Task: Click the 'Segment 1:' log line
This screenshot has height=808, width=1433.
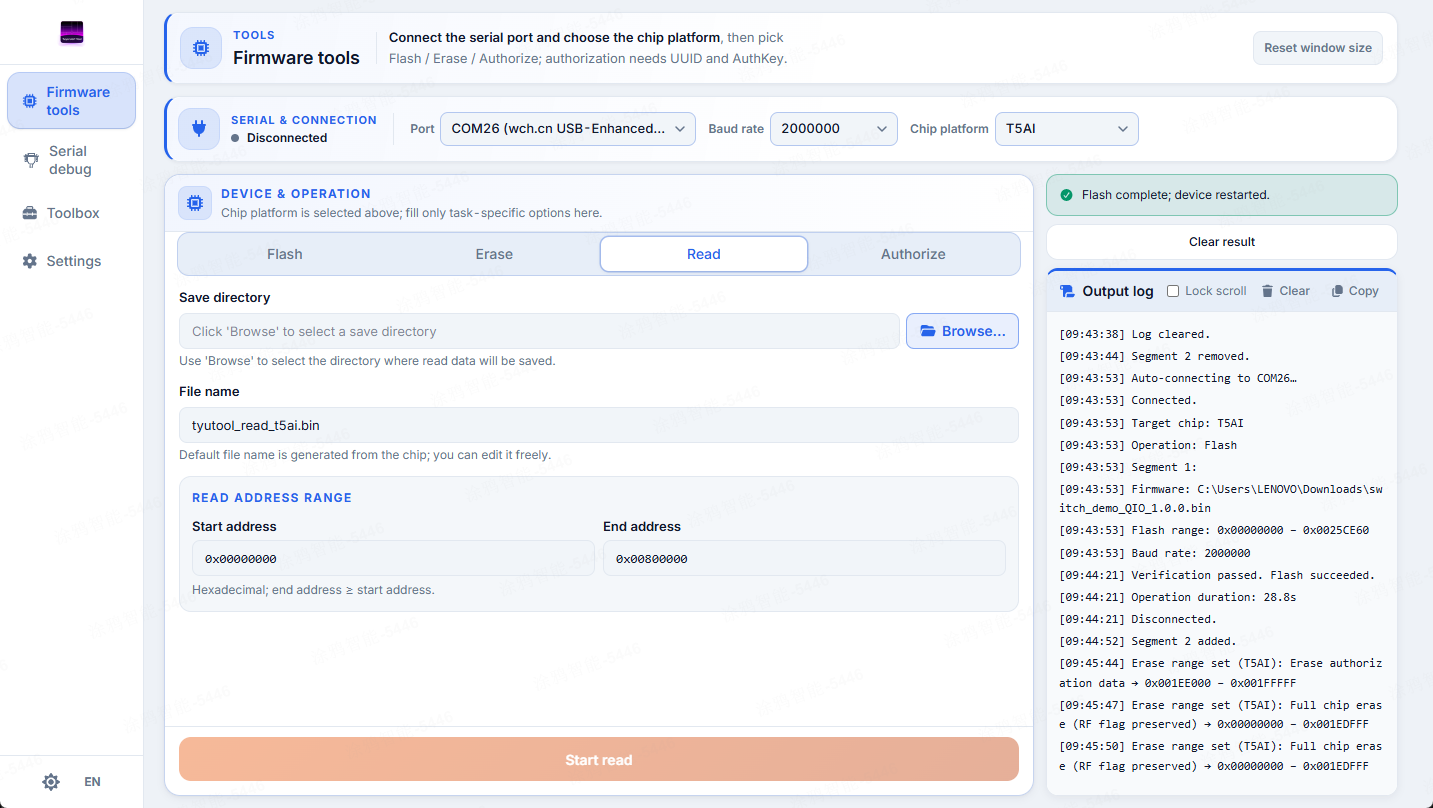Action: (x=1128, y=467)
